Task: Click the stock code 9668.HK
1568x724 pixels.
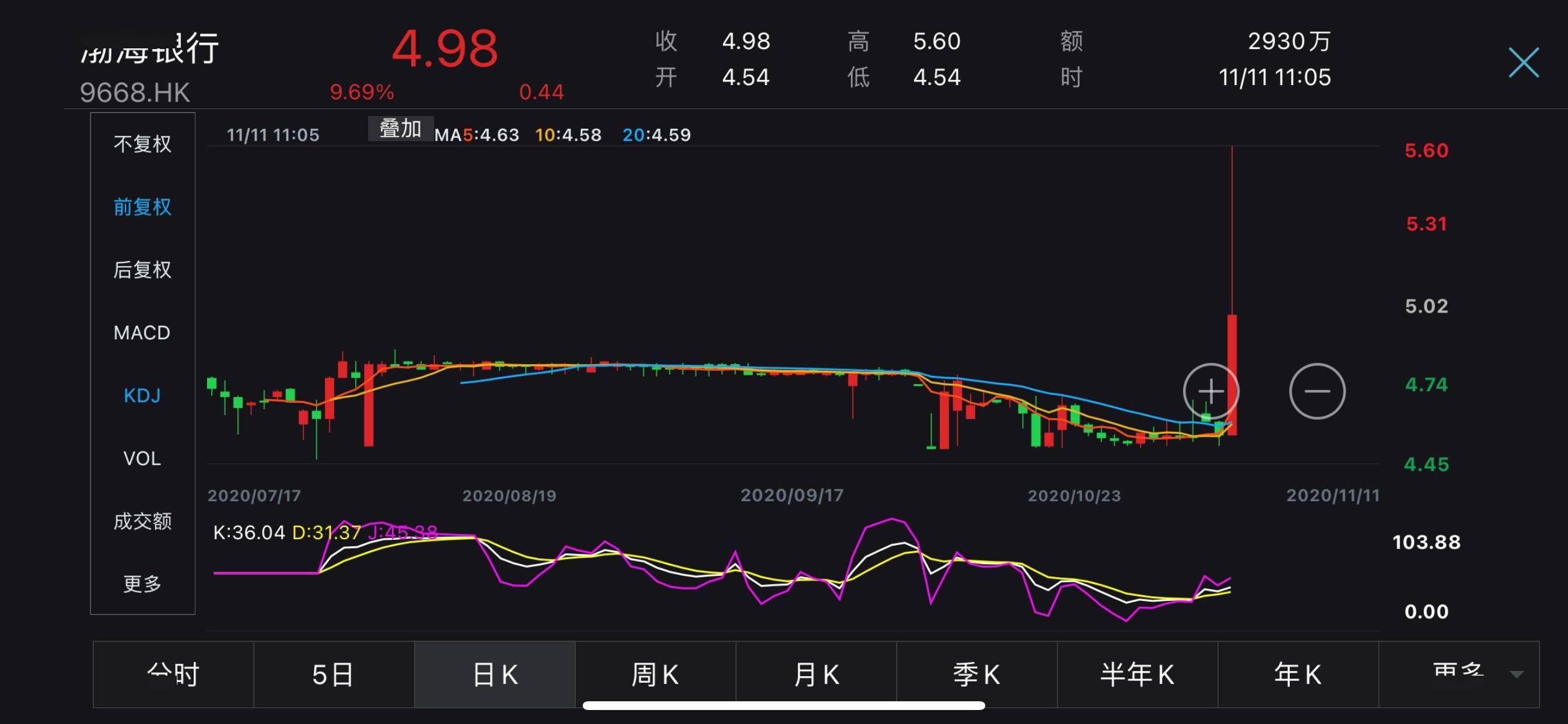Action: coord(135,93)
